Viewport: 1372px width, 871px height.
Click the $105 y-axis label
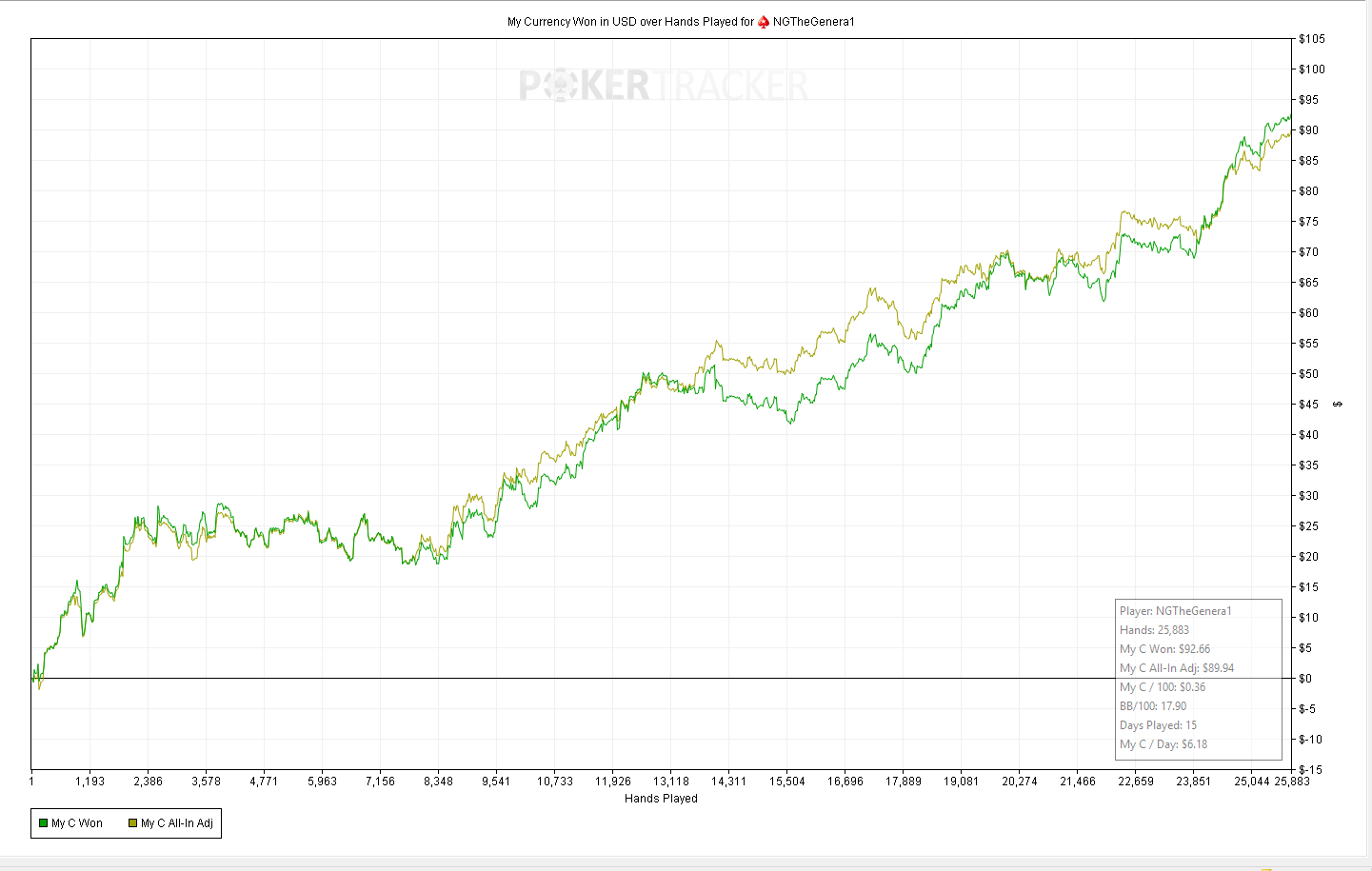(x=1311, y=39)
